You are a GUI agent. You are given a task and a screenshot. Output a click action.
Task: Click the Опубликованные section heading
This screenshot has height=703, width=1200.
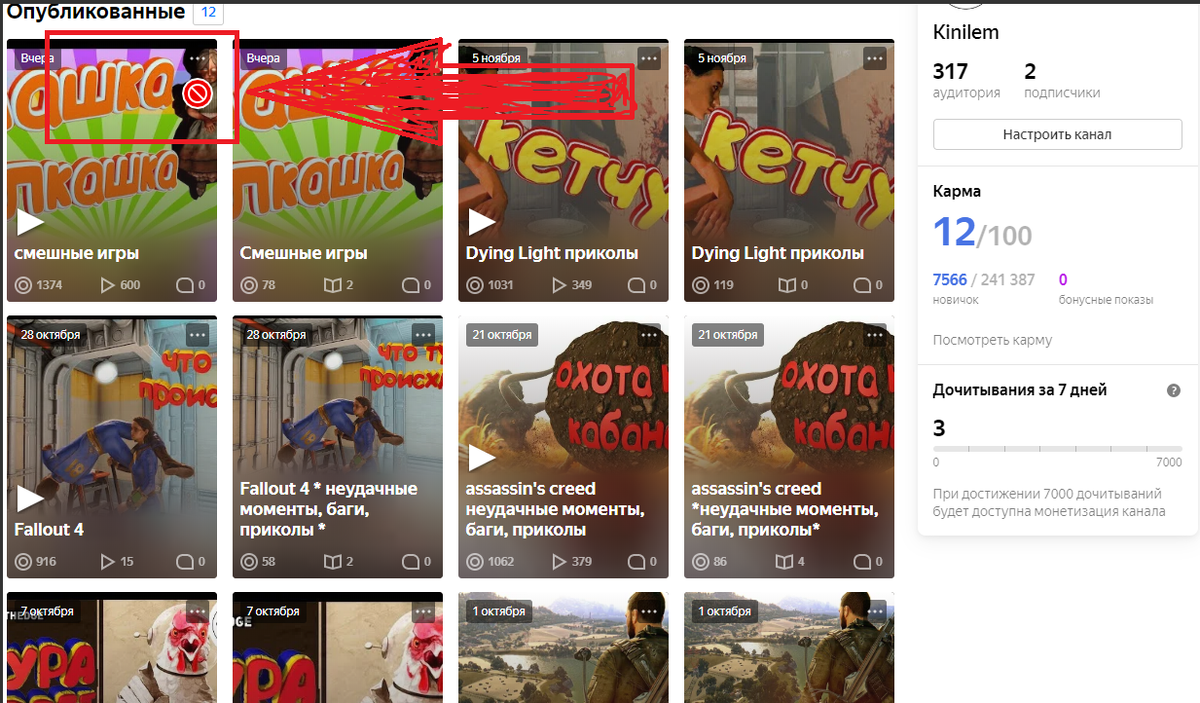pos(96,12)
